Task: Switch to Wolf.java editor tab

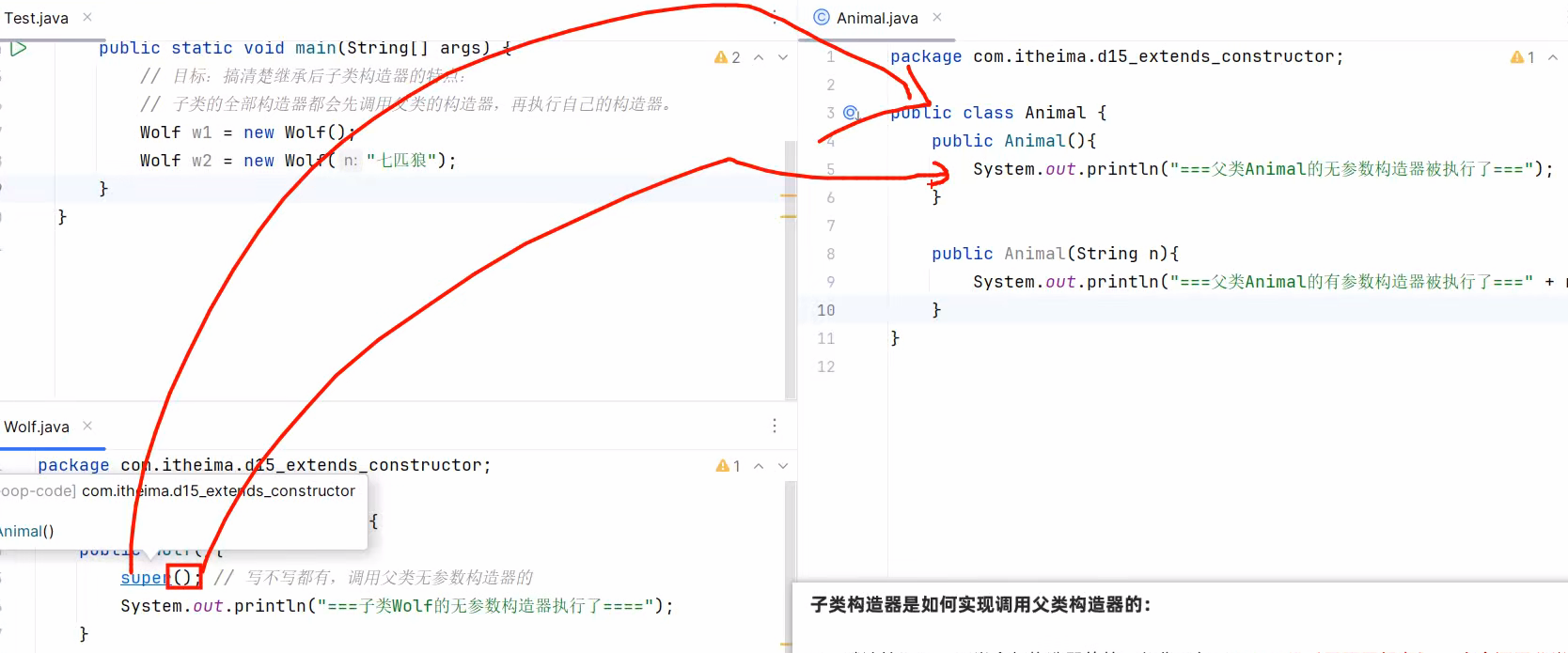Action: (x=37, y=427)
